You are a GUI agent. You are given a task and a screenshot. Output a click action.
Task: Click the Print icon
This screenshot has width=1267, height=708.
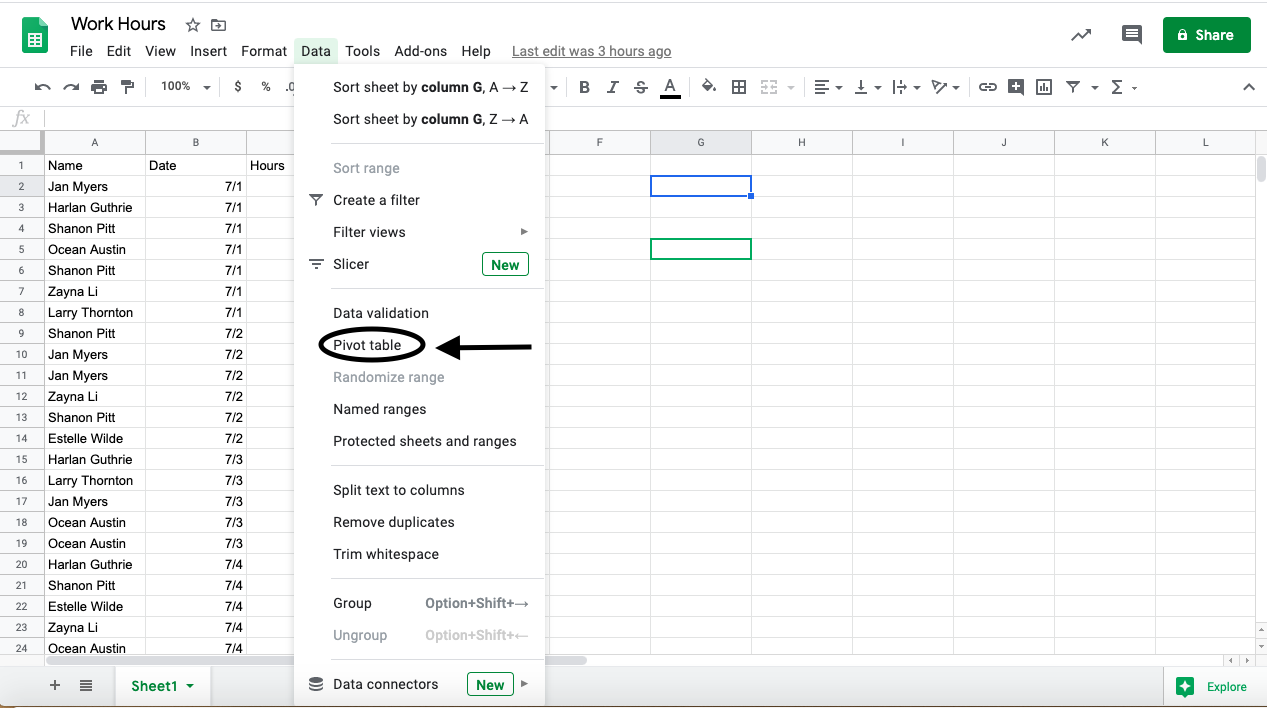(x=98, y=87)
